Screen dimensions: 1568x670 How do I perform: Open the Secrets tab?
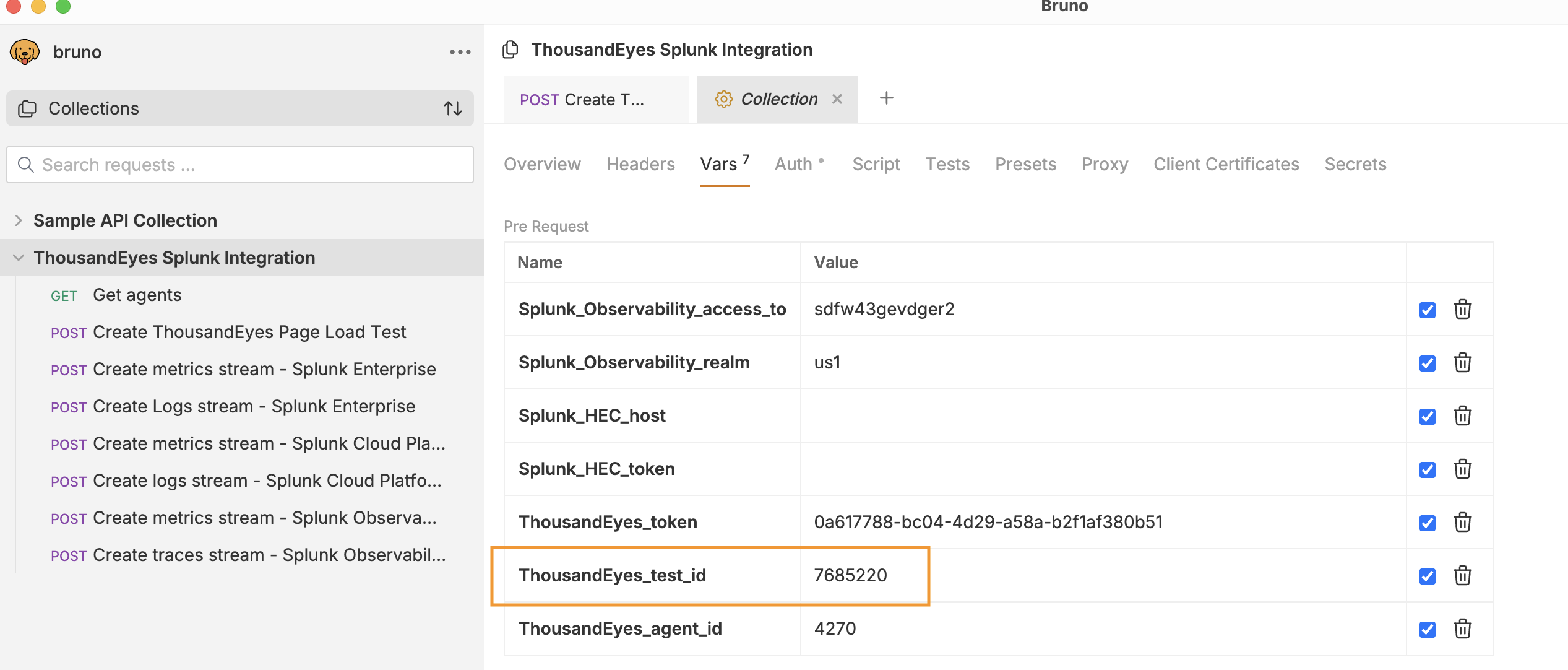[x=1355, y=164]
